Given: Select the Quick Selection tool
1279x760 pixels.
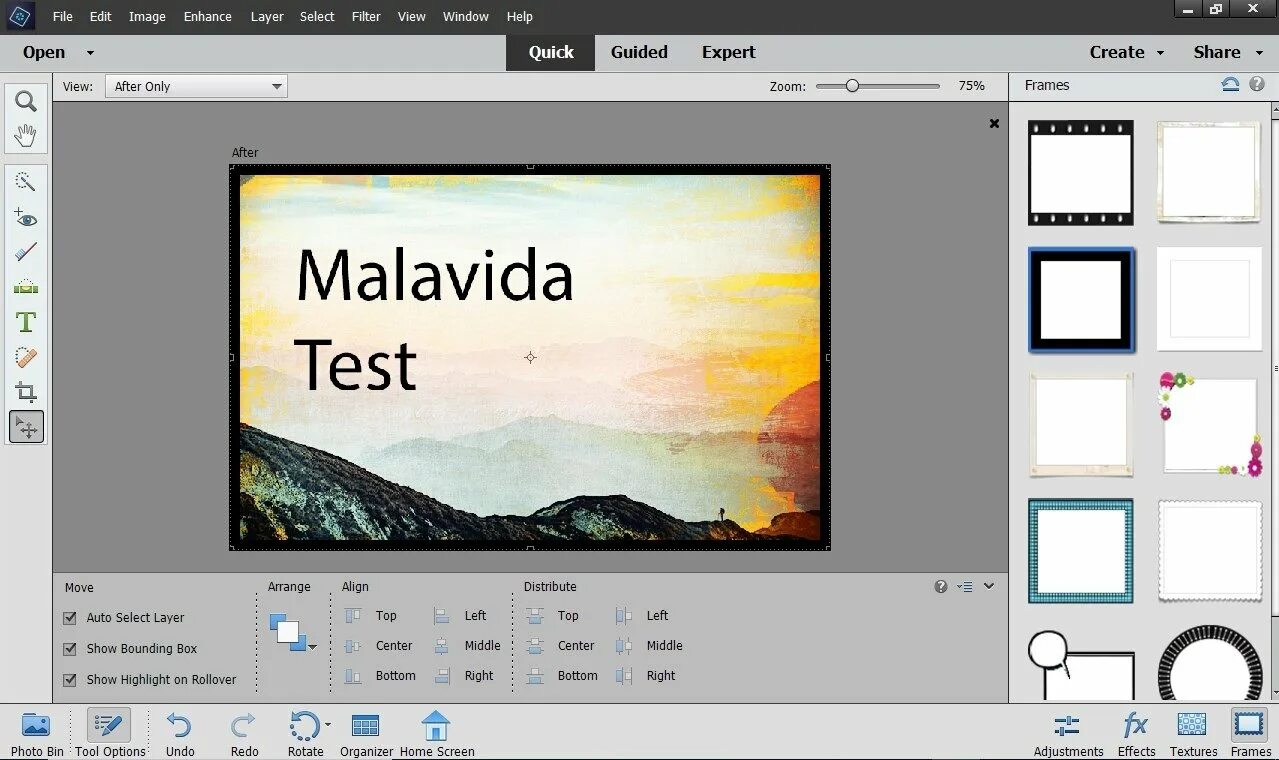Looking at the screenshot, I should click(26, 182).
